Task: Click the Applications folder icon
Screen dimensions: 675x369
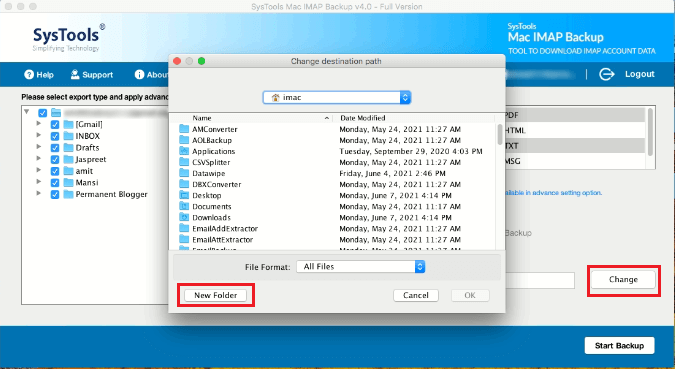Action: [x=184, y=151]
